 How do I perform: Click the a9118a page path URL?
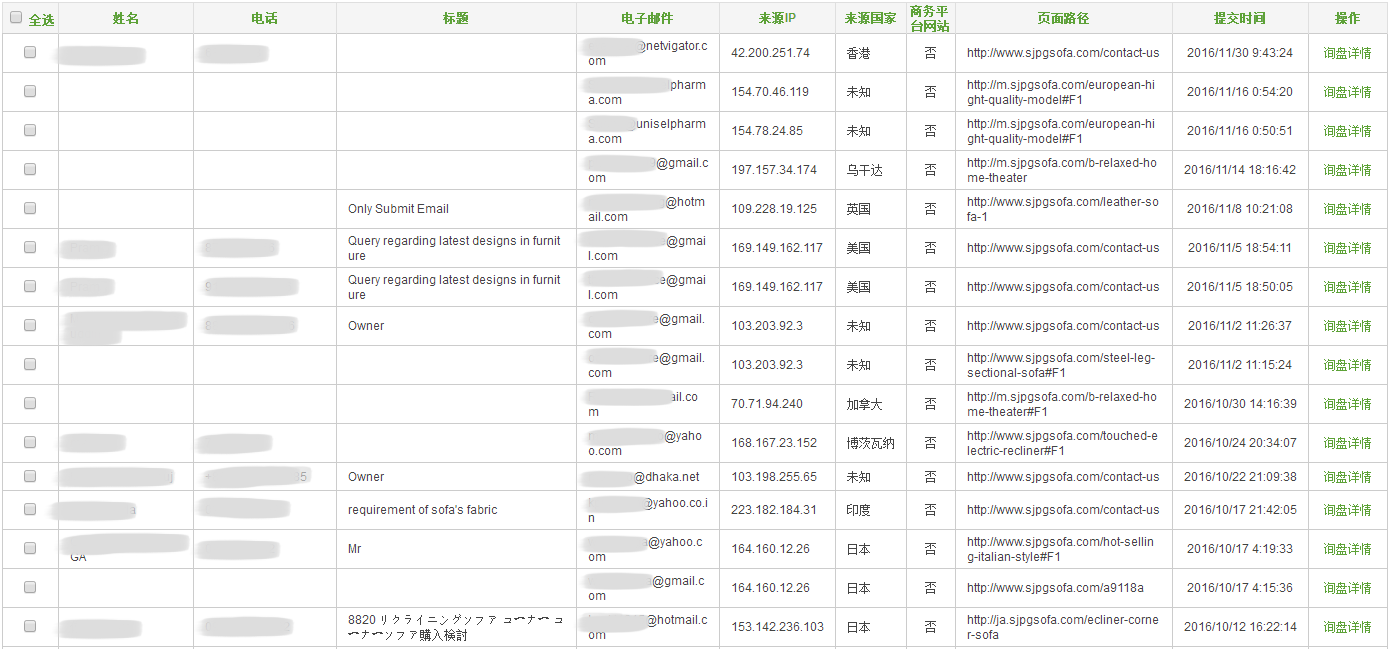(1055, 588)
